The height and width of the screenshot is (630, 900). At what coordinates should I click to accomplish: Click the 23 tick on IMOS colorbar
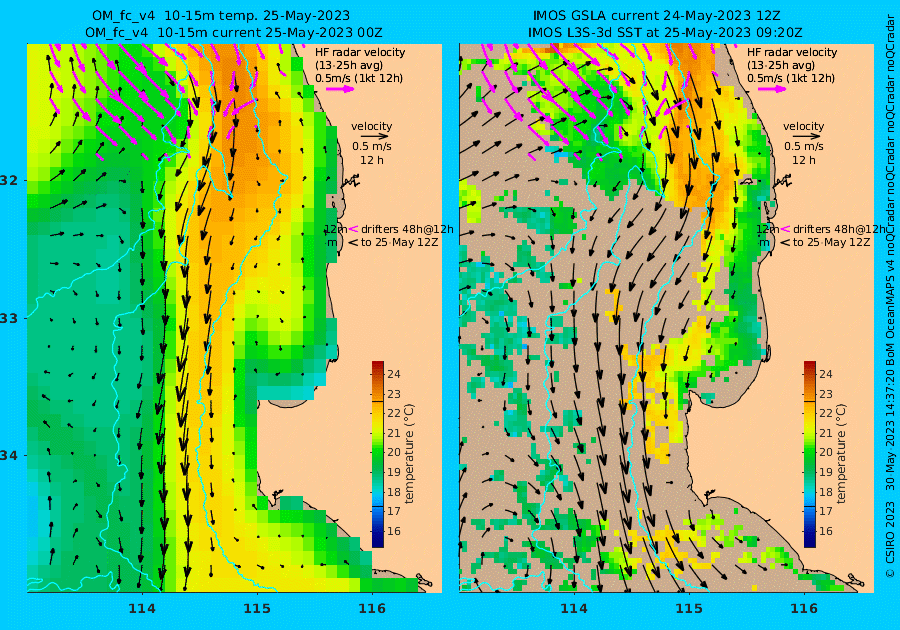pos(825,394)
